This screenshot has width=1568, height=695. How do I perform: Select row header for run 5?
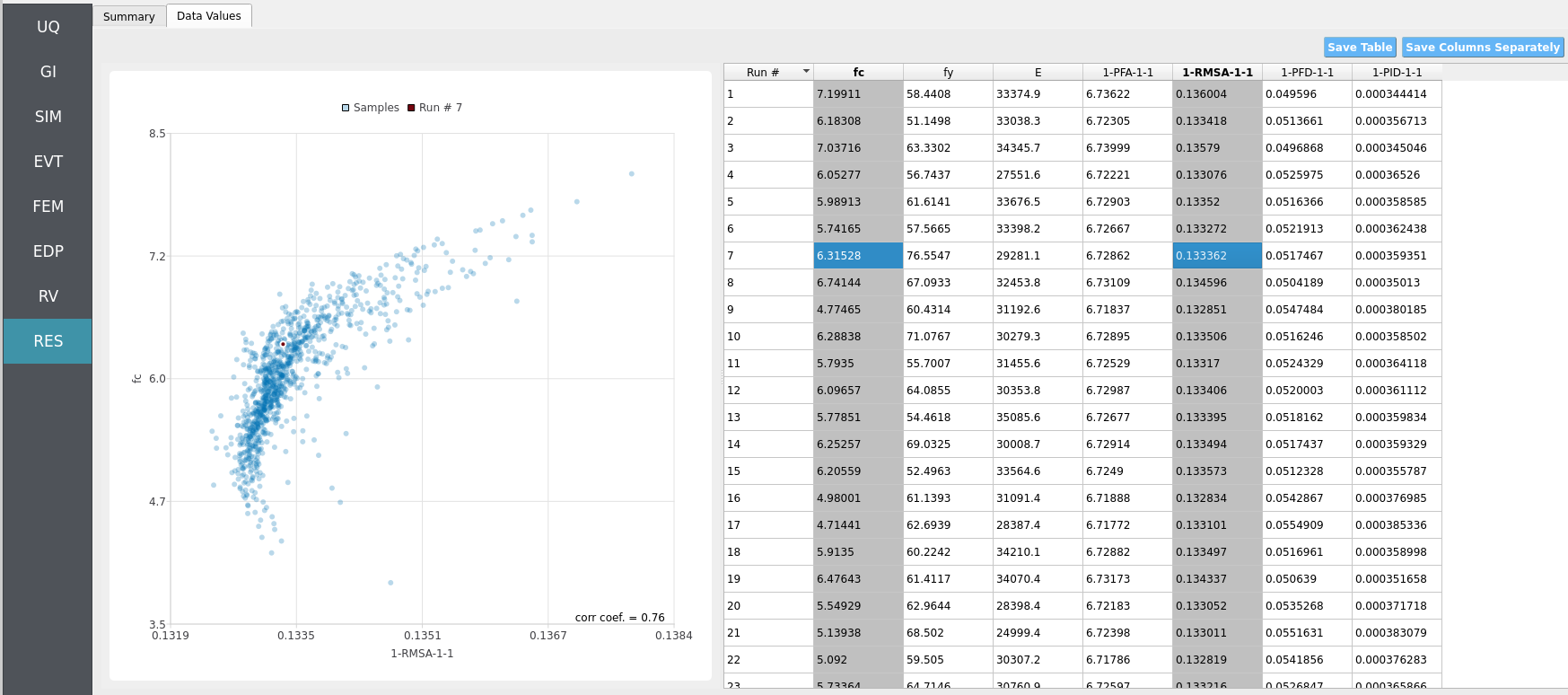point(768,201)
